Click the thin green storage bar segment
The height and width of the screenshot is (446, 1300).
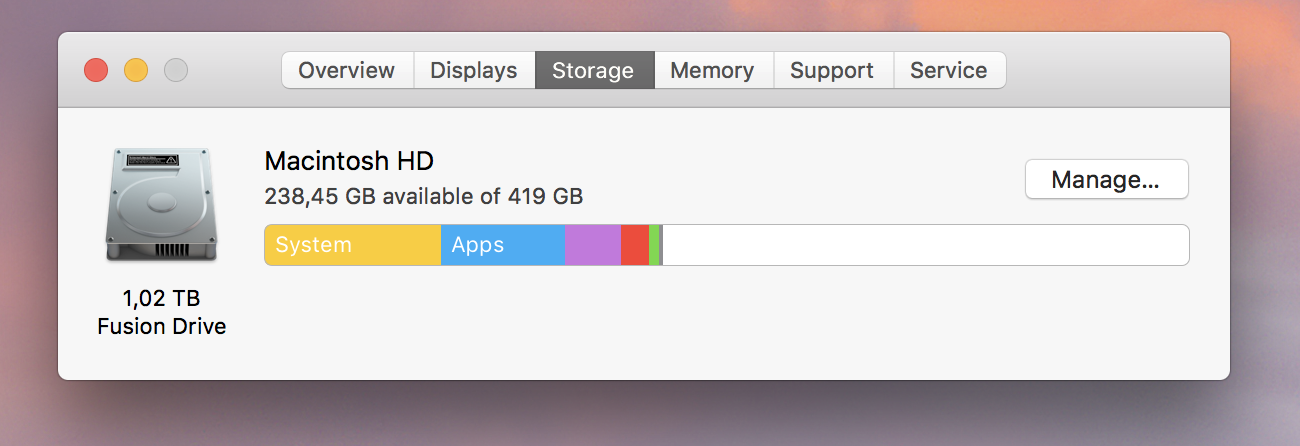point(654,245)
